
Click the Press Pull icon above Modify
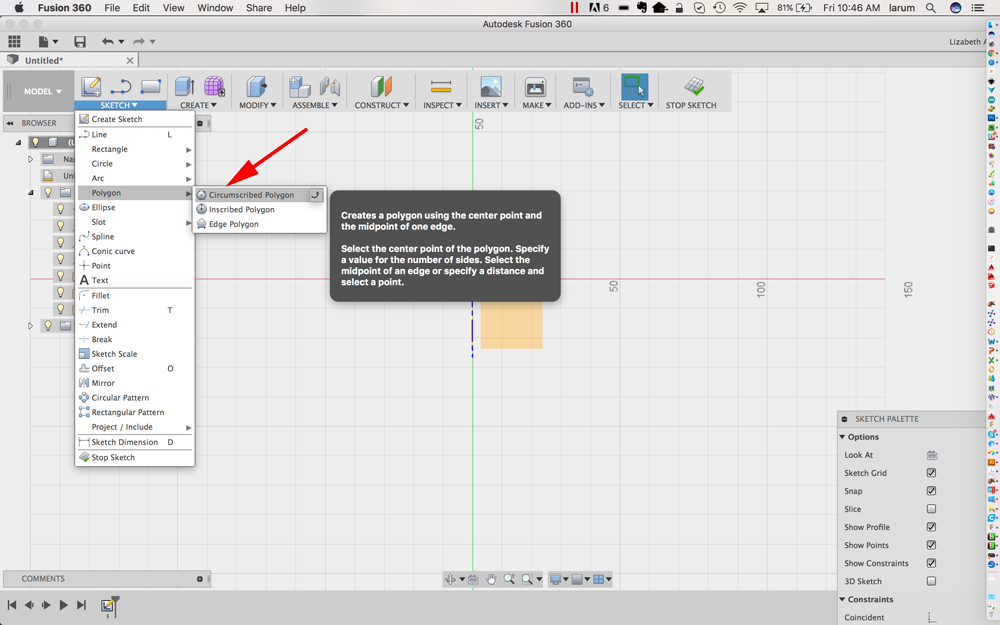coord(256,87)
